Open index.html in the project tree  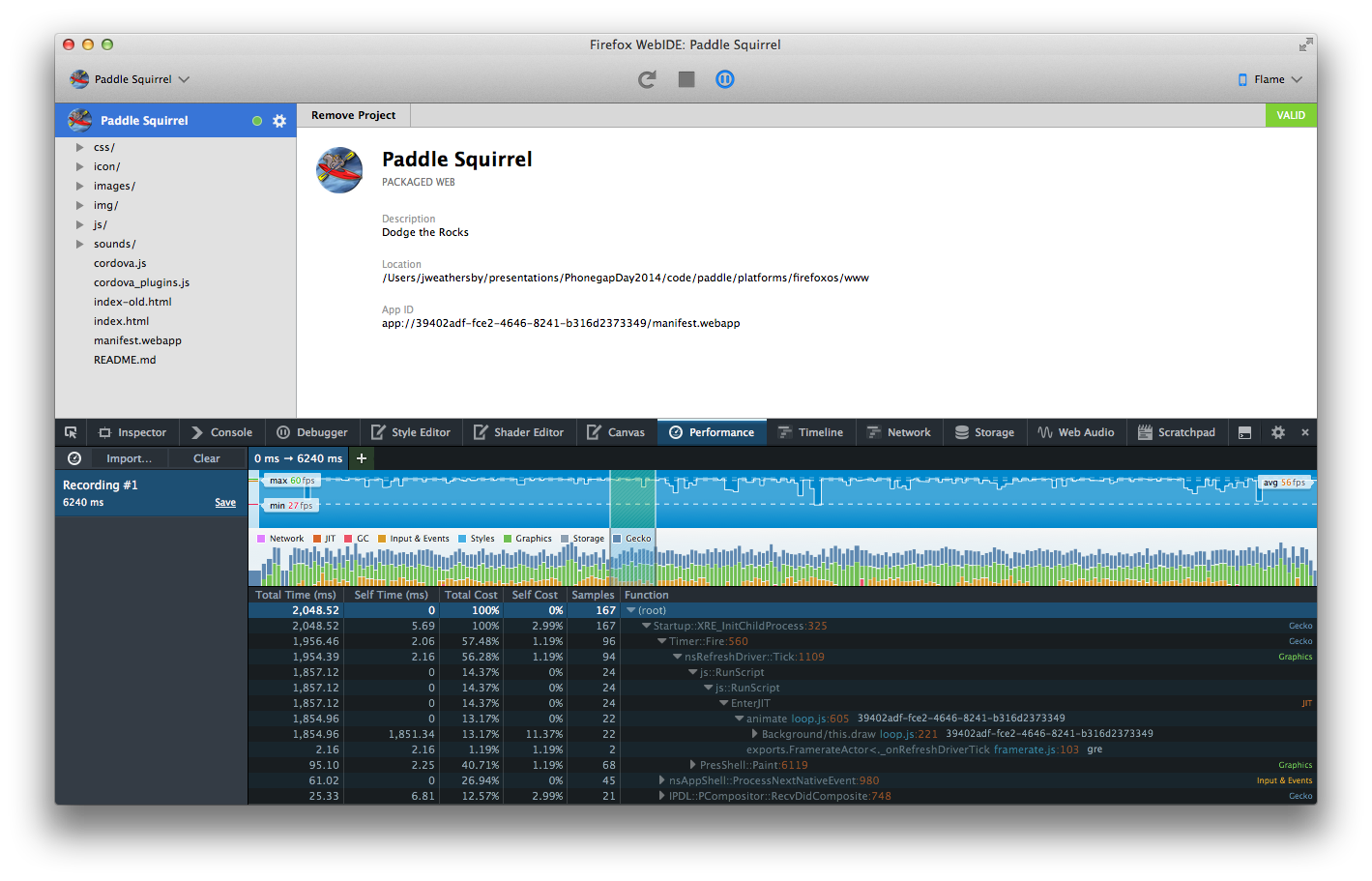(122, 321)
